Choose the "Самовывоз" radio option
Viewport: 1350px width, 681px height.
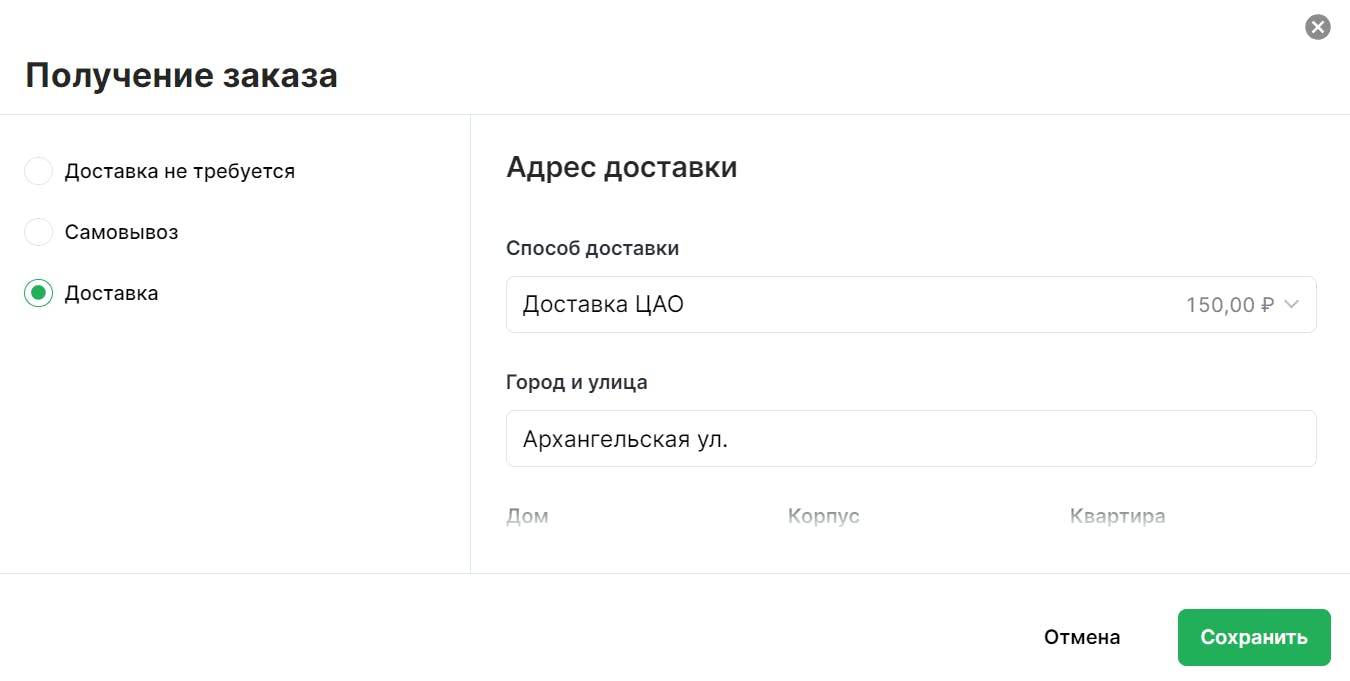tap(38, 232)
